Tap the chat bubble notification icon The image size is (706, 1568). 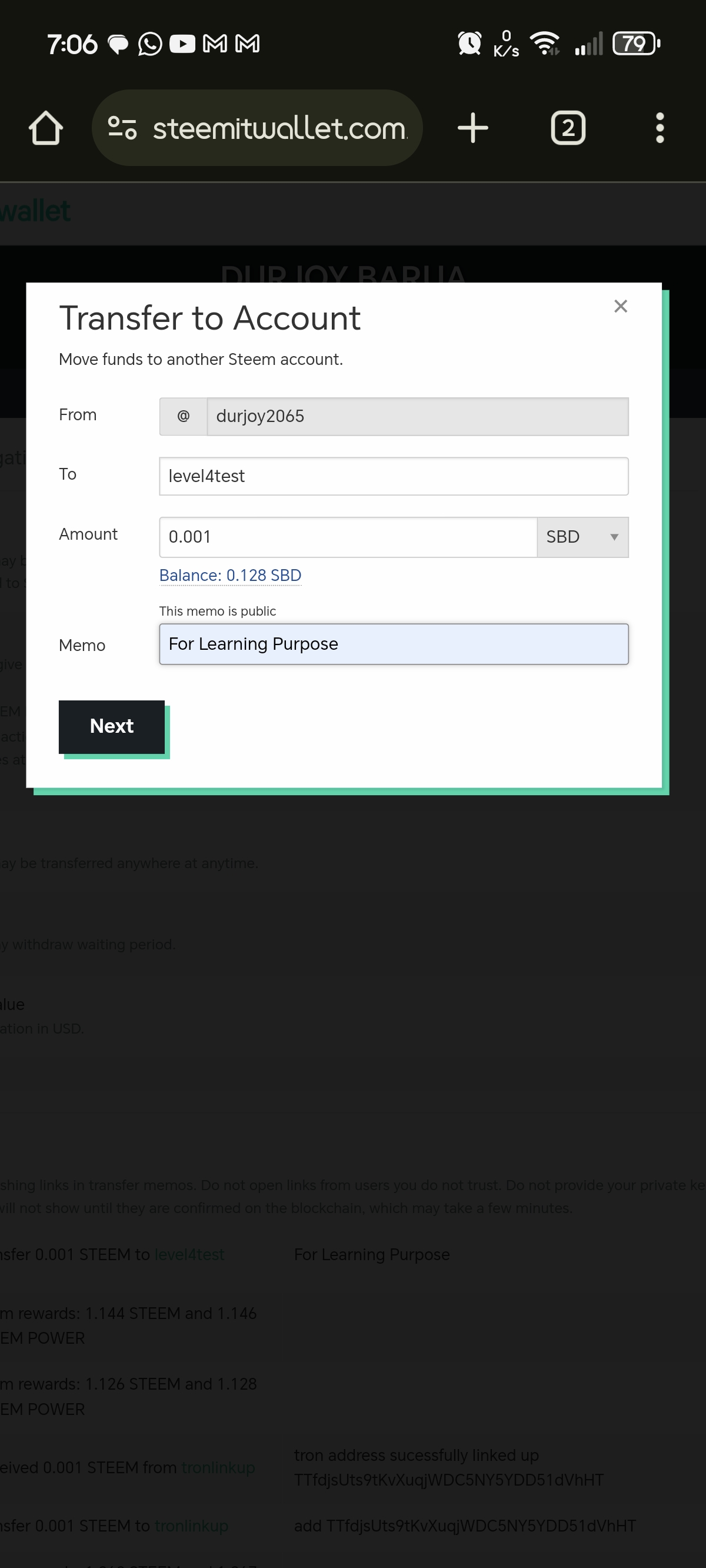click(118, 44)
